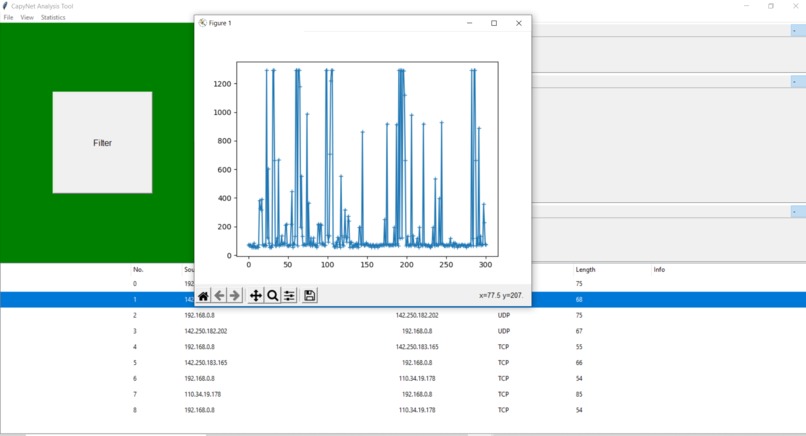
Task: Click the No. column header
Action: [x=138, y=269]
